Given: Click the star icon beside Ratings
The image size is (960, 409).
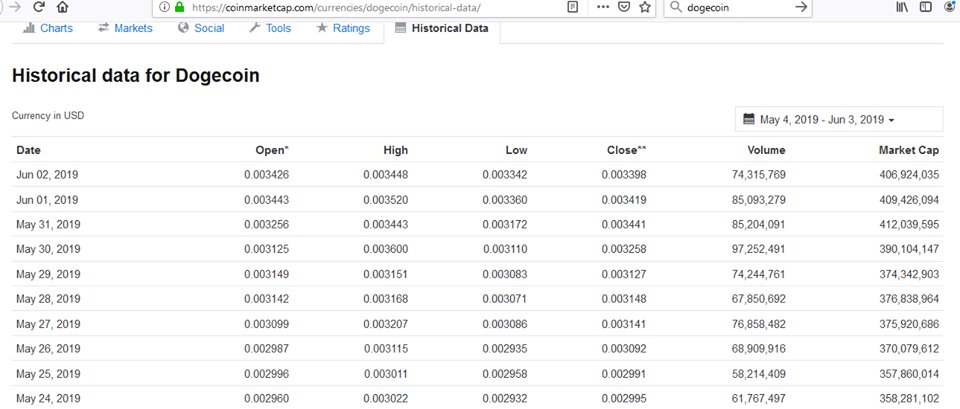Looking at the screenshot, I should pos(322,28).
